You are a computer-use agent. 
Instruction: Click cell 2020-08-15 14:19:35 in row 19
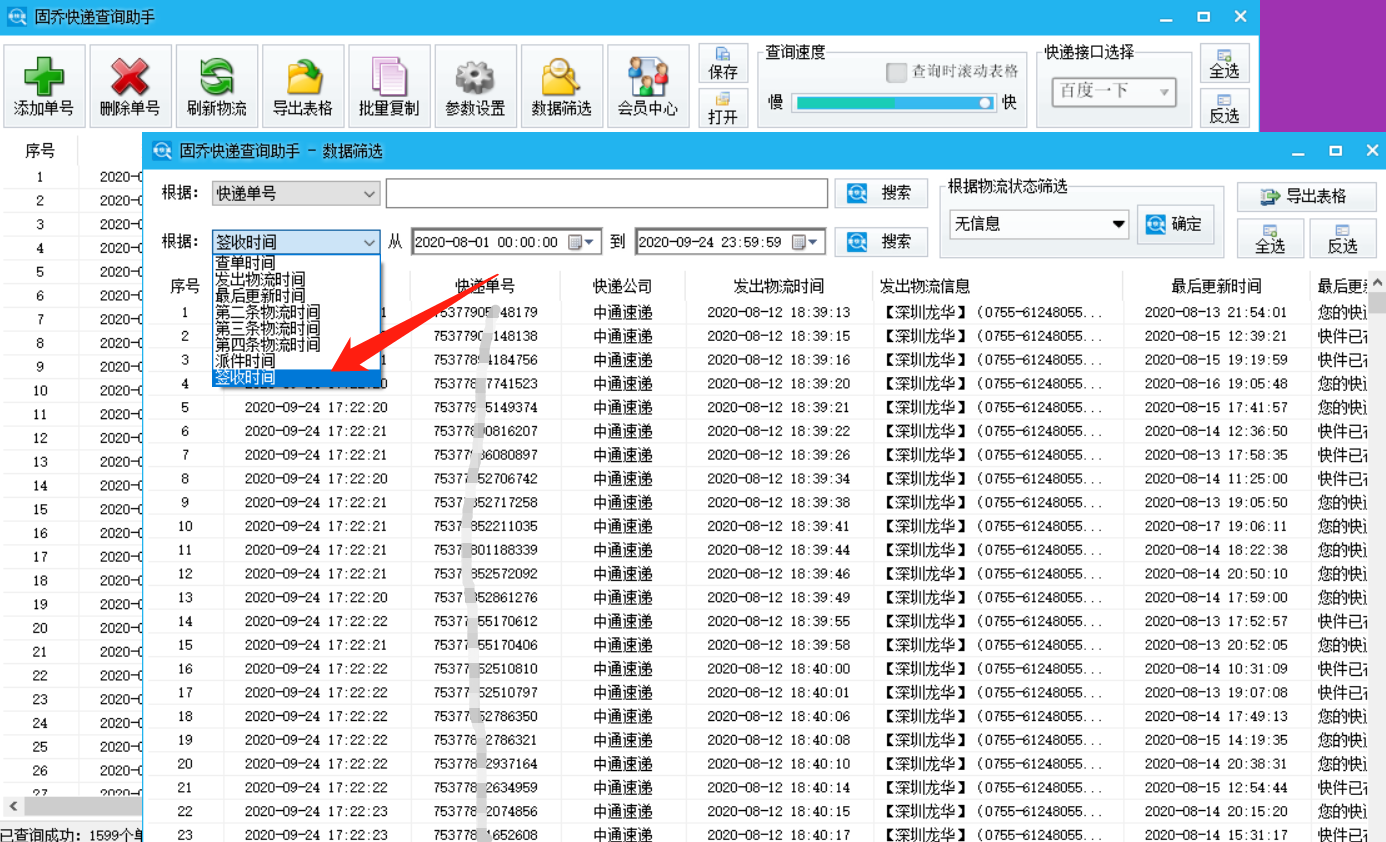tap(1216, 740)
